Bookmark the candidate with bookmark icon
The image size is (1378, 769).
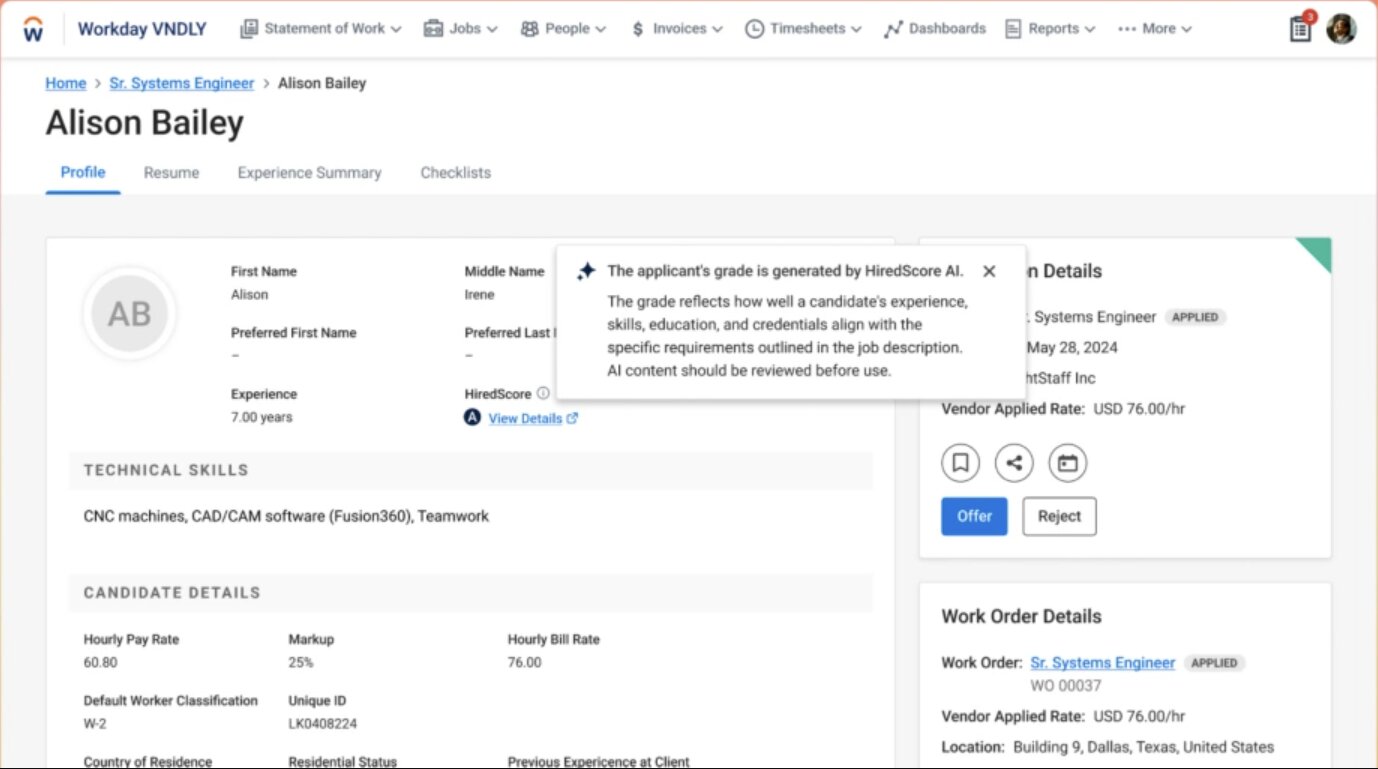[960, 463]
